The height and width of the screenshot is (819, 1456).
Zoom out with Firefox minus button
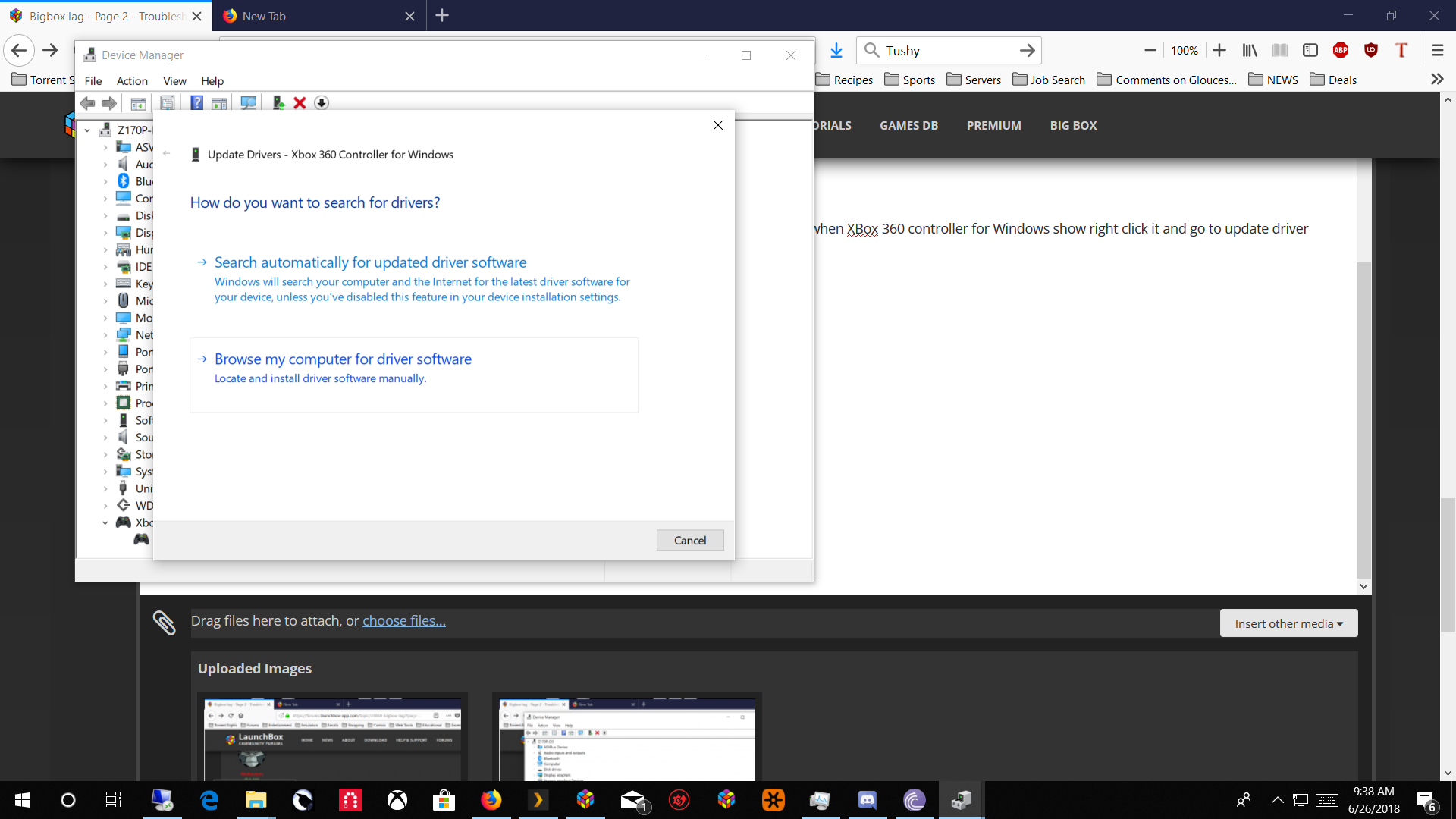[1150, 50]
